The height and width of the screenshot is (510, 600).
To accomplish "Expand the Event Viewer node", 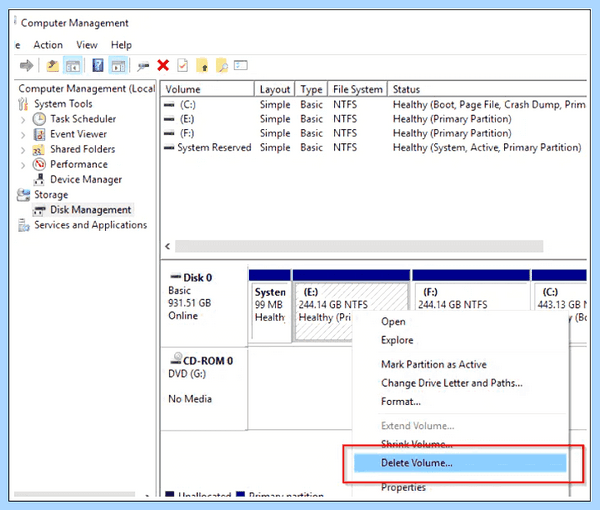I will pos(23,135).
